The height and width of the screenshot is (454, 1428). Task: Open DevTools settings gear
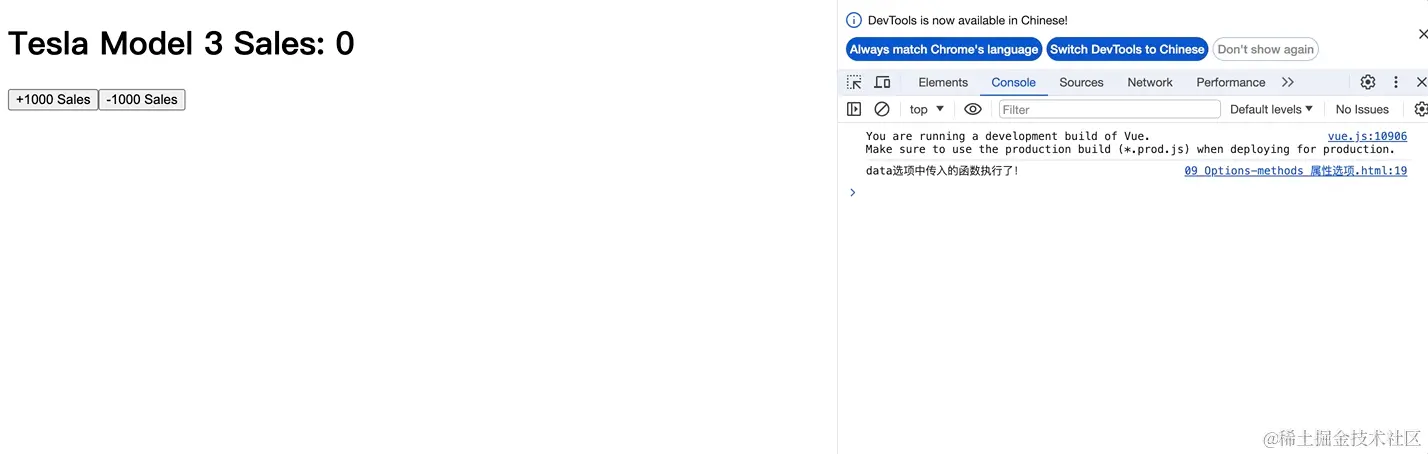coord(1367,82)
